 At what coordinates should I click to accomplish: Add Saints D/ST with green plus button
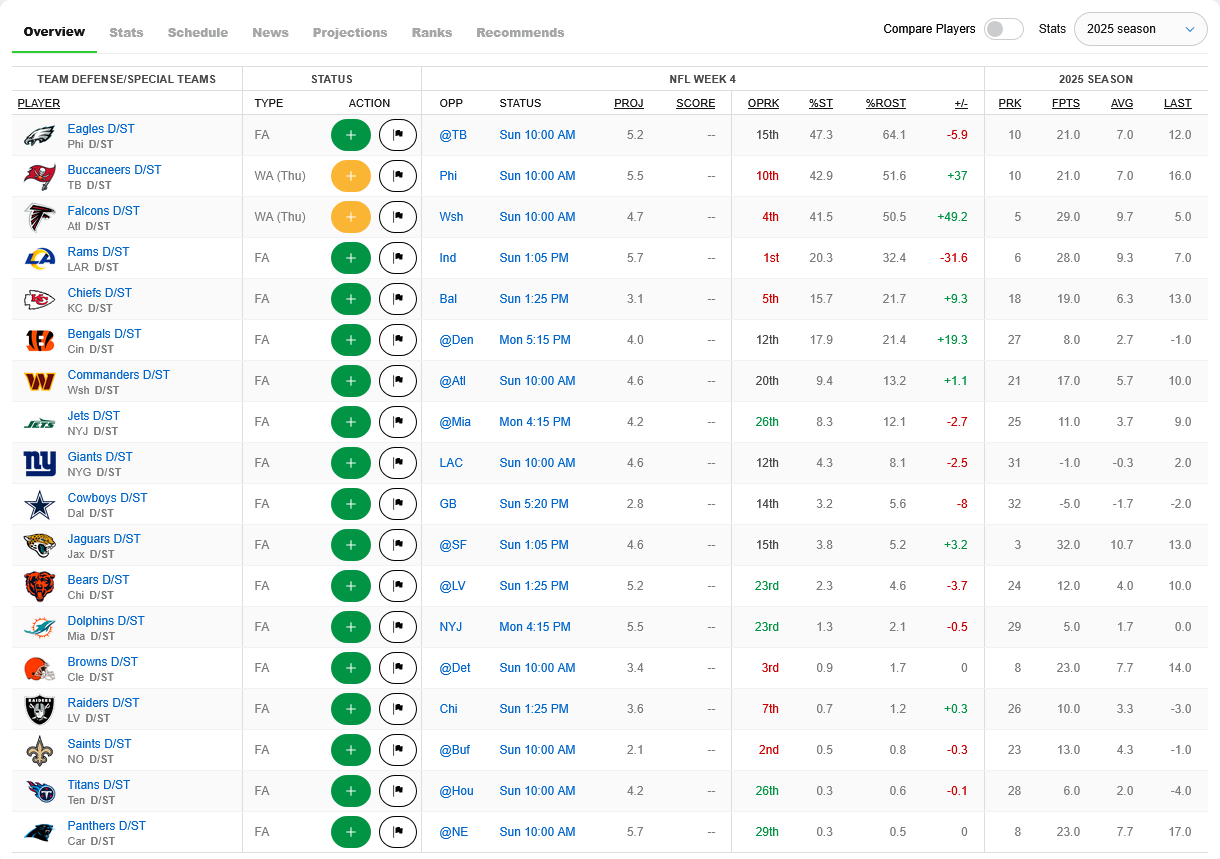pyautogui.click(x=351, y=750)
